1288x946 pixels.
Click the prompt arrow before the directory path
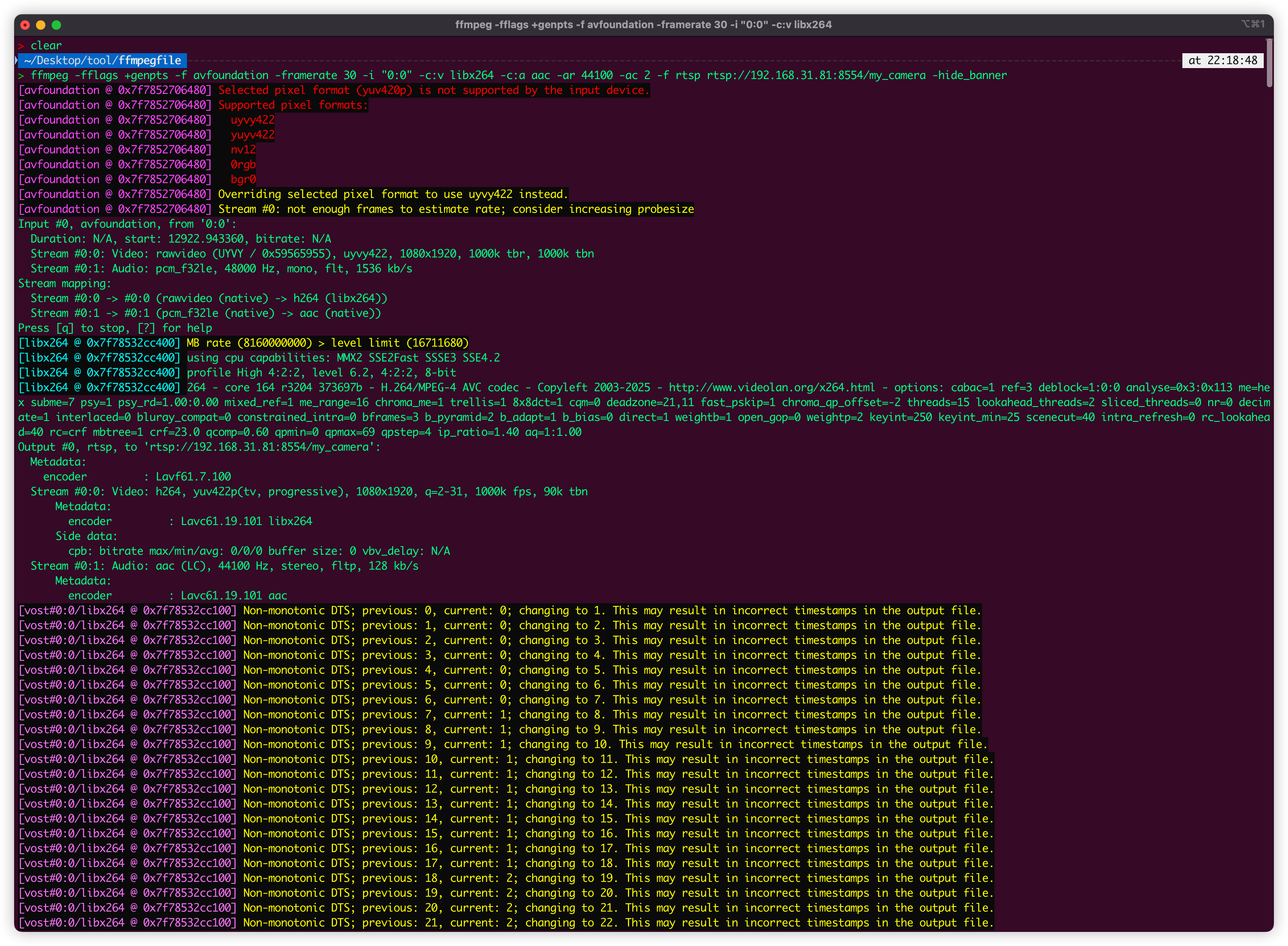click(16, 60)
